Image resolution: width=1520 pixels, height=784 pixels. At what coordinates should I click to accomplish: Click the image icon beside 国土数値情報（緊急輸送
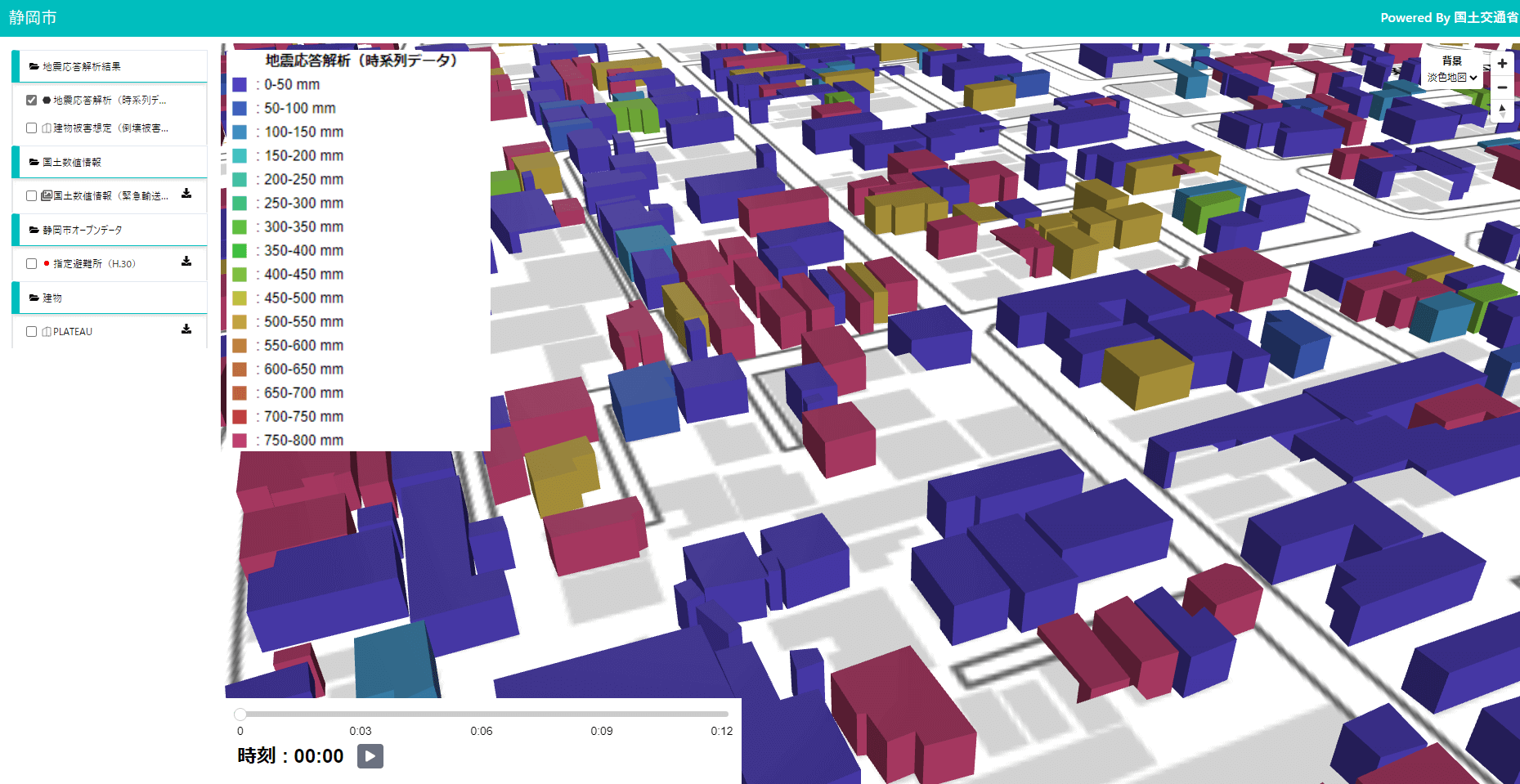(x=47, y=195)
